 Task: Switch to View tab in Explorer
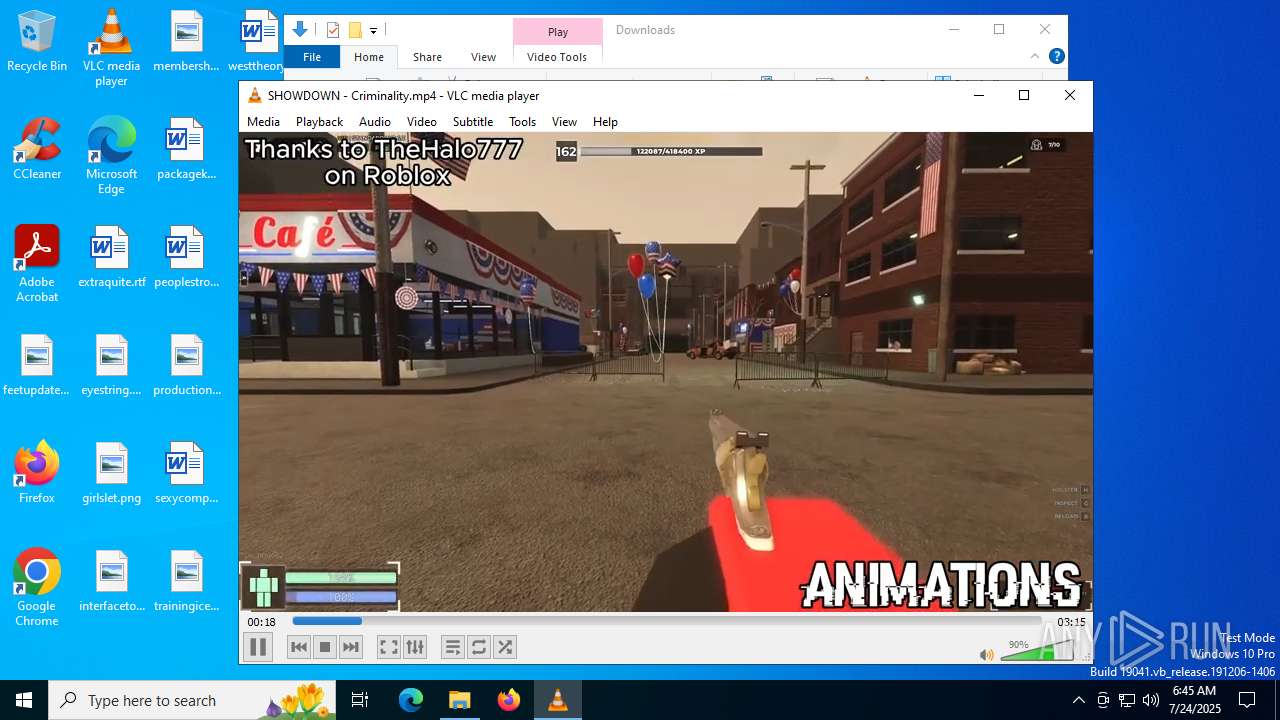tap(483, 57)
